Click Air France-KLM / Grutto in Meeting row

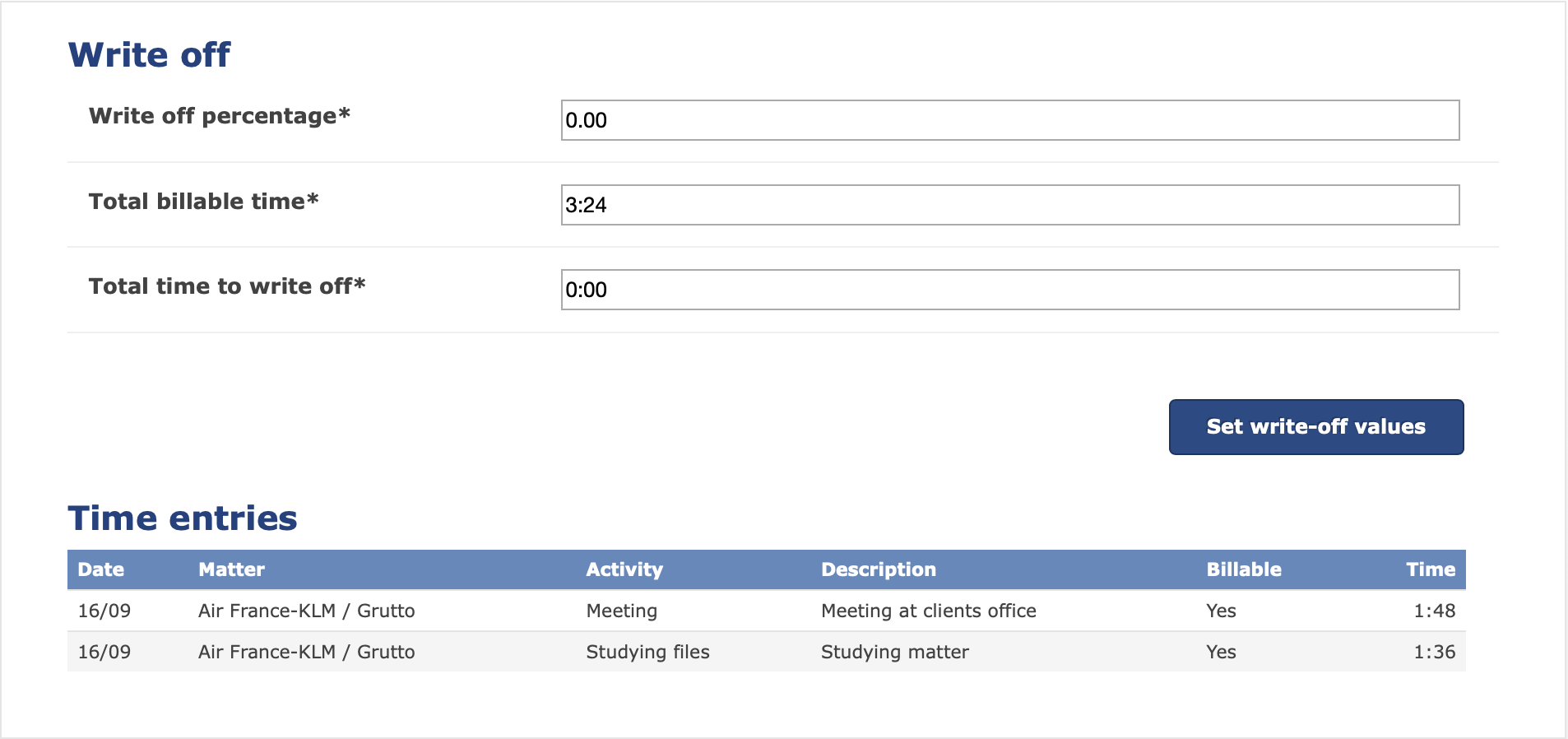(x=307, y=611)
